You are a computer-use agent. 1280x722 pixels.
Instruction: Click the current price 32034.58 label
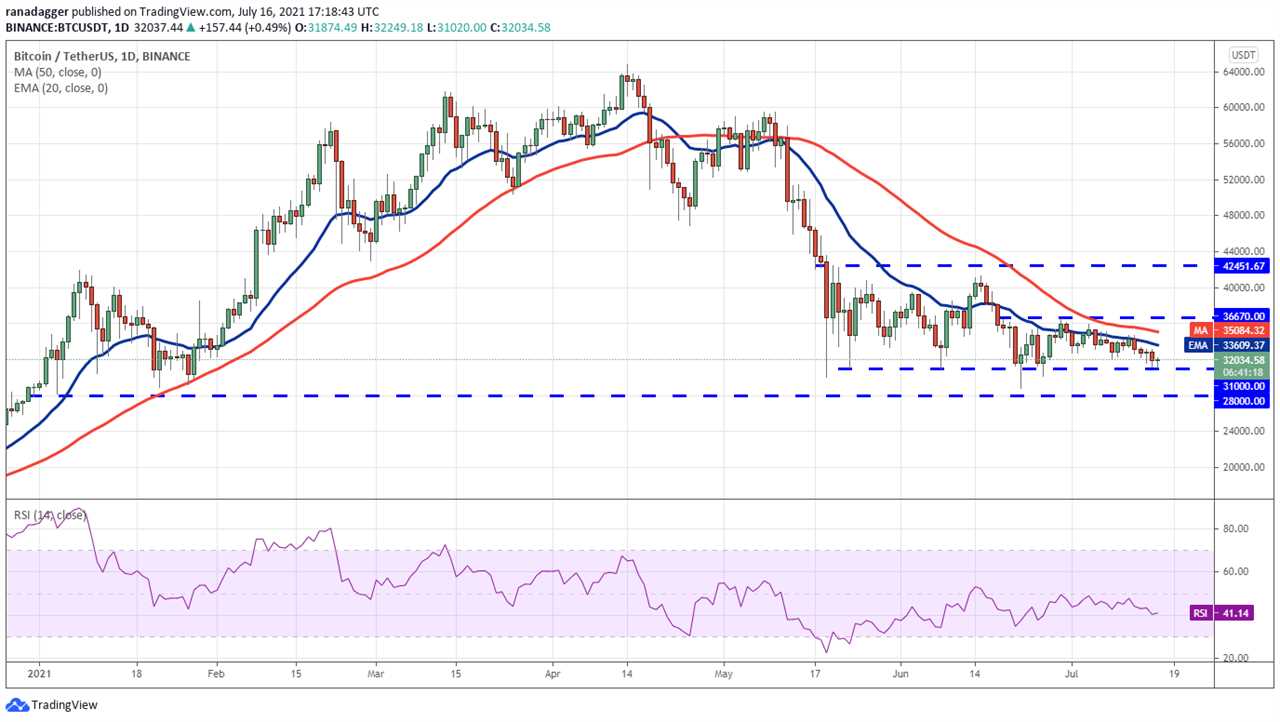1244,359
